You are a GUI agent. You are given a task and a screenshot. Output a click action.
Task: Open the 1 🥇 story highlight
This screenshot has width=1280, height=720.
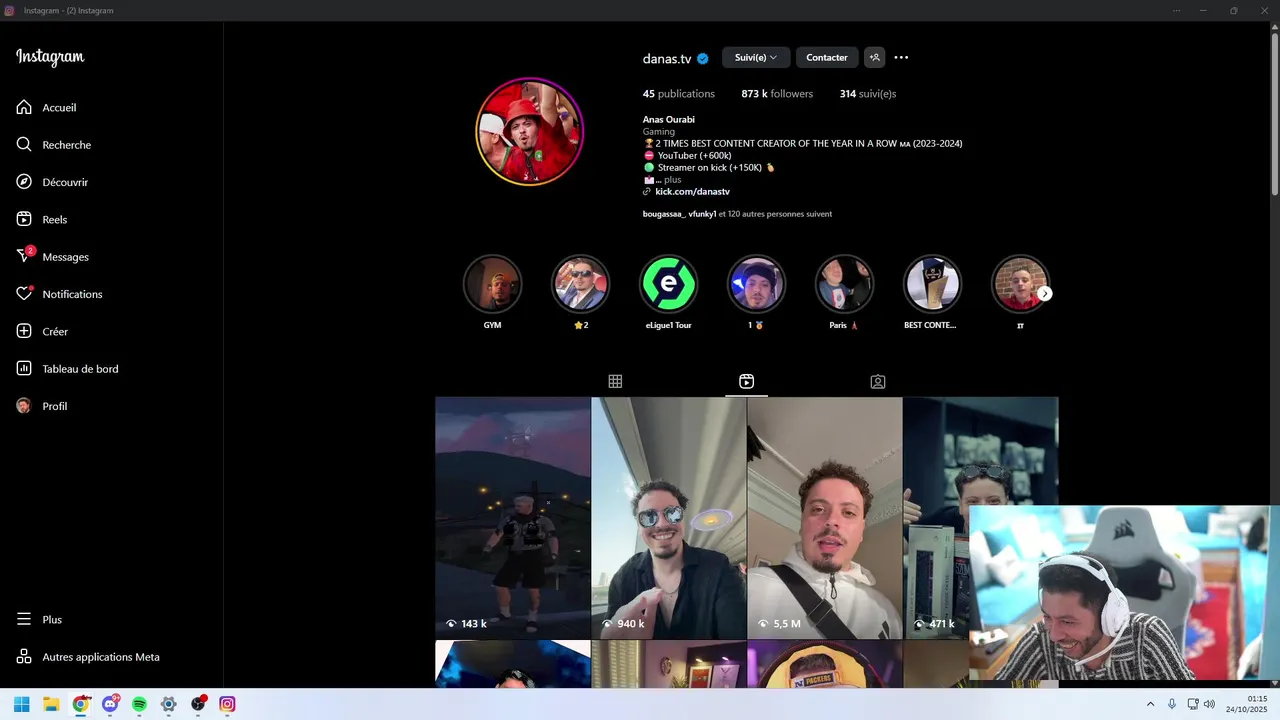(756, 284)
